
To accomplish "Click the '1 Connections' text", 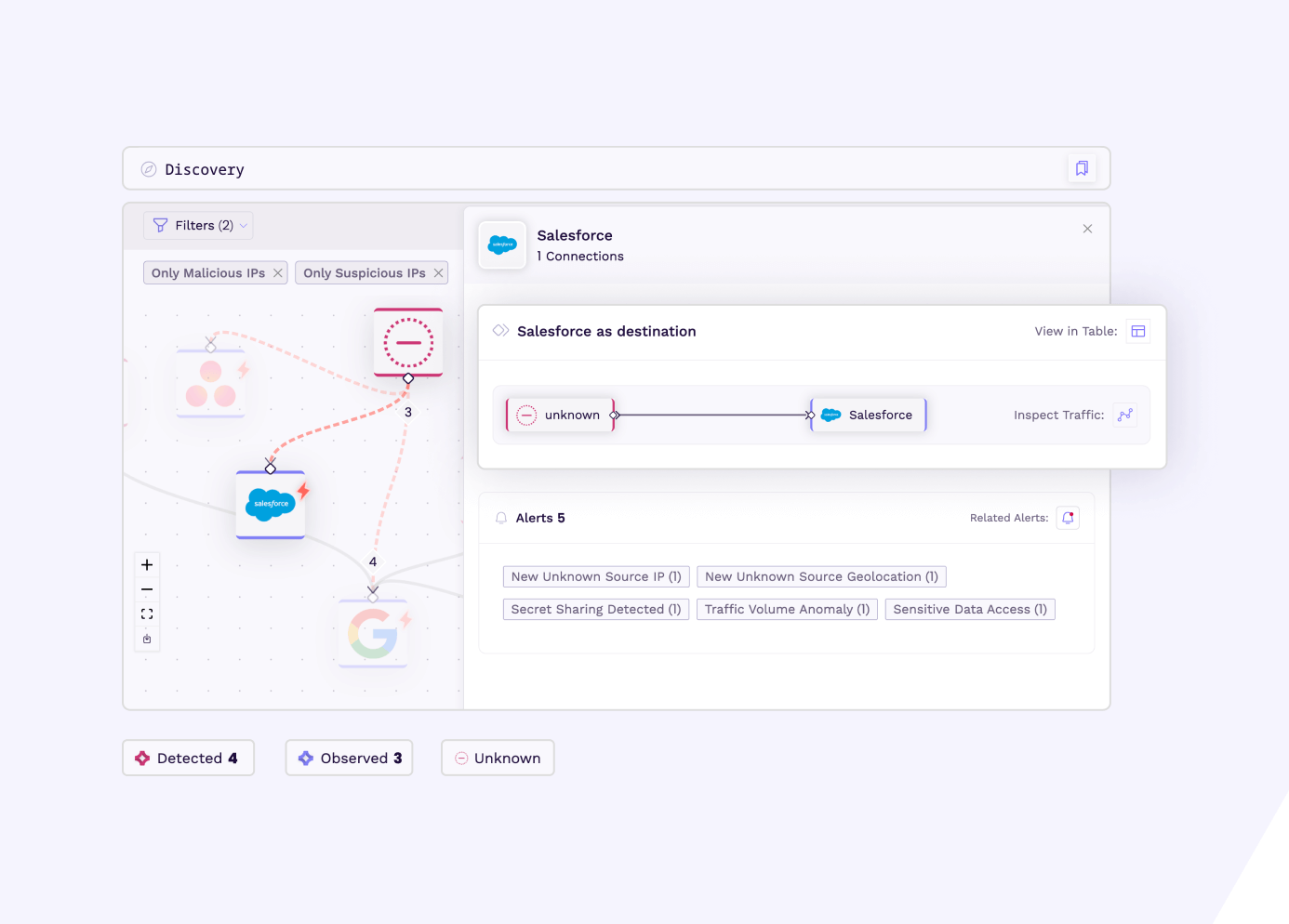I will point(580,257).
